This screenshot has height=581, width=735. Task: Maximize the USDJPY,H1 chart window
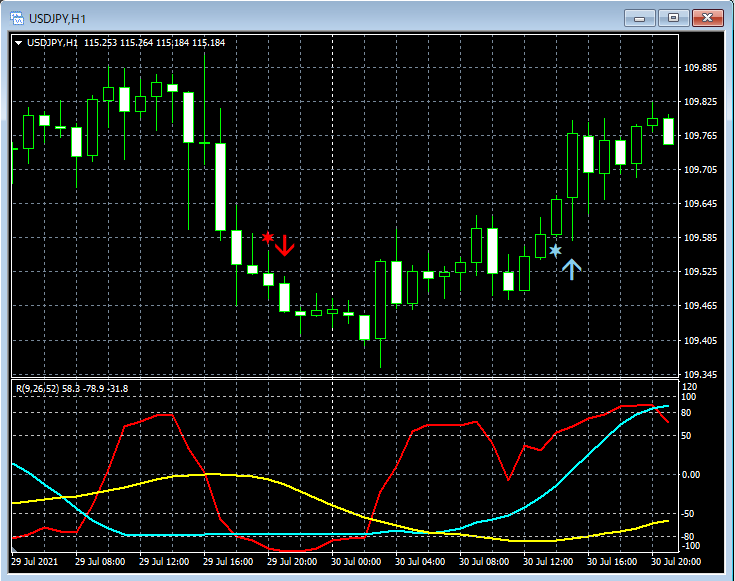pos(673,18)
